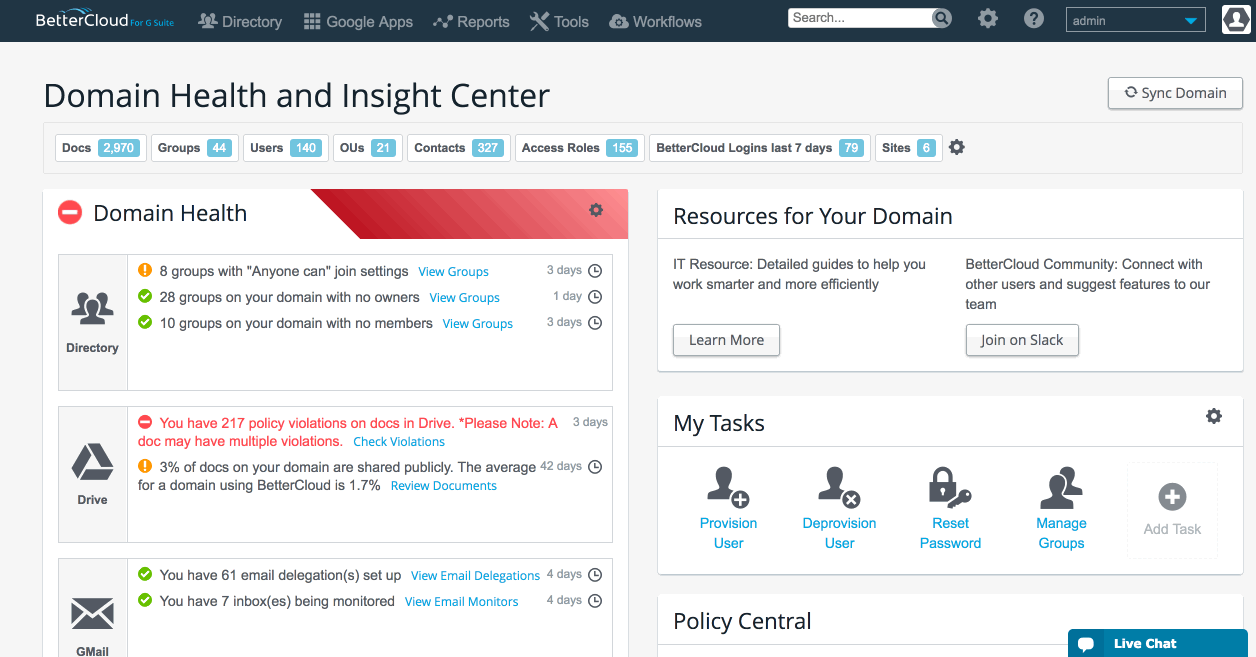Screen dimensions: 1256x657
Task: Open the Workflows menu
Action: (655, 21)
